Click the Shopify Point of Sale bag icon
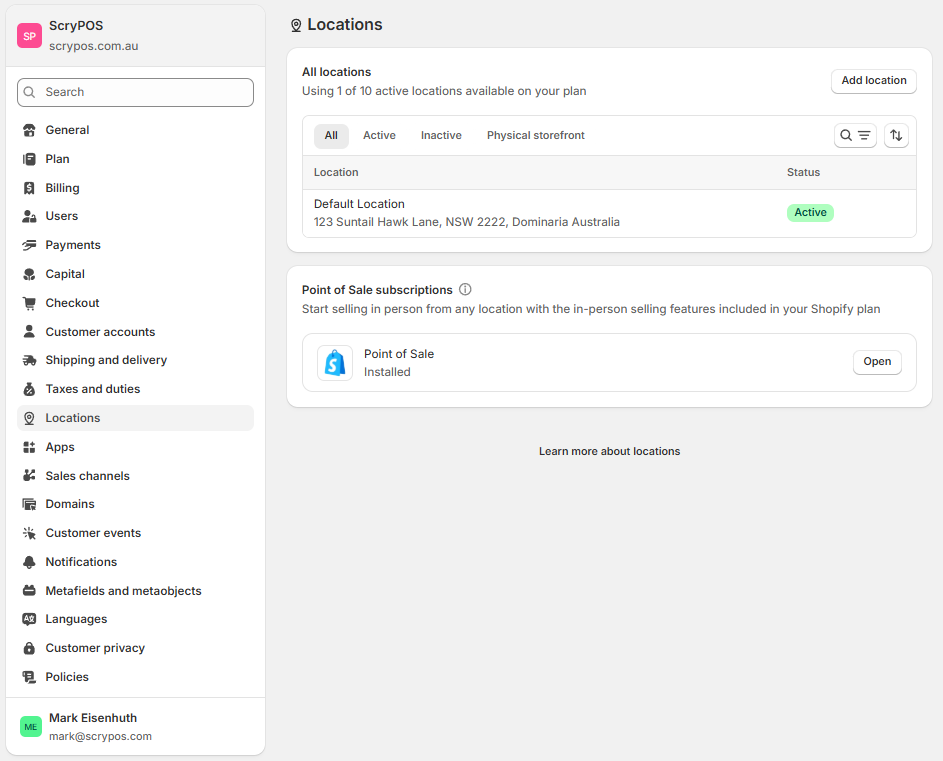This screenshot has height=761, width=943. [334, 363]
